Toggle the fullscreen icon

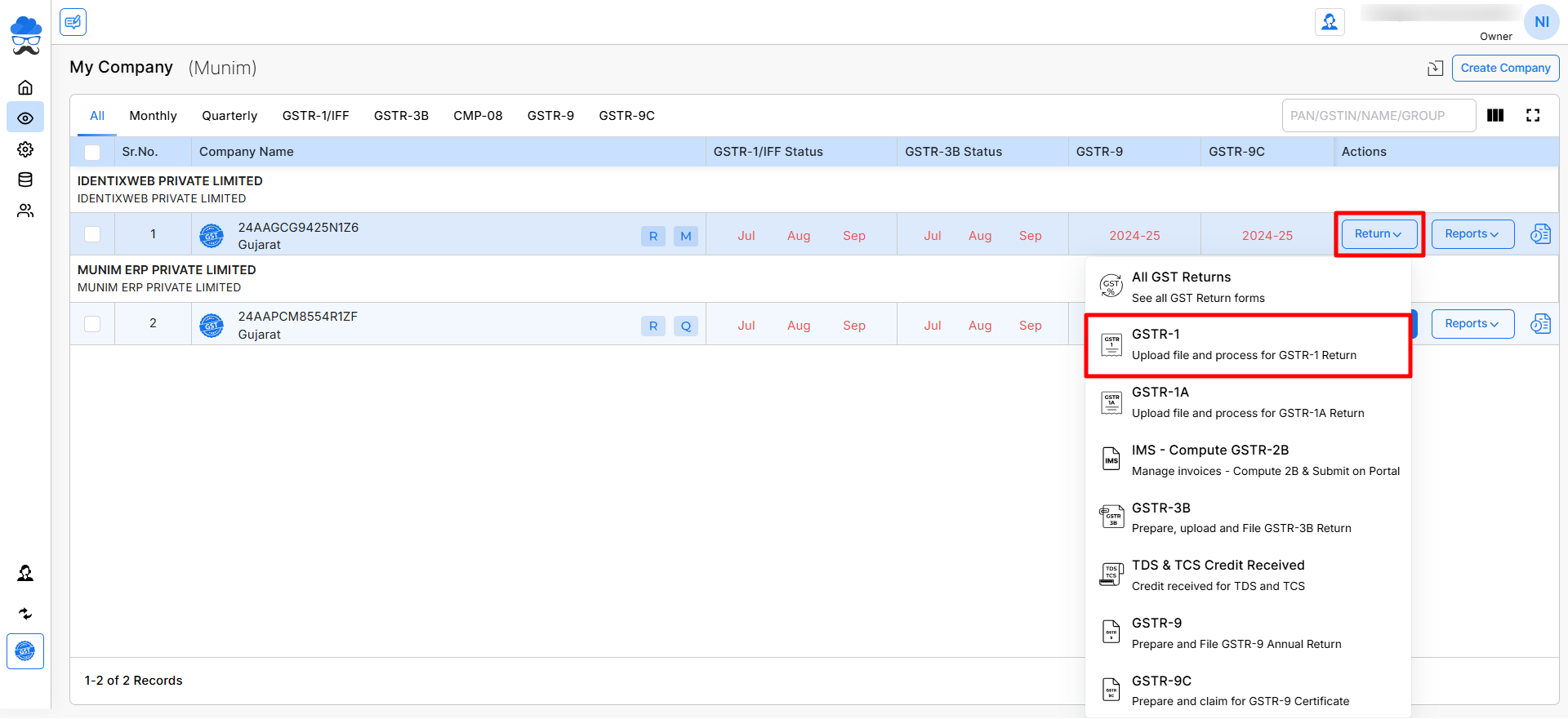pyautogui.click(x=1533, y=115)
